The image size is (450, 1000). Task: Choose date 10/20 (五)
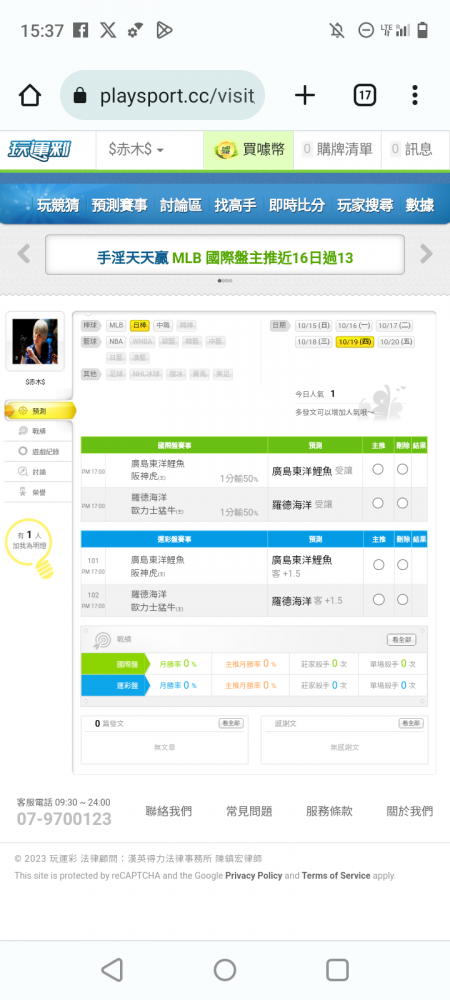pos(395,342)
